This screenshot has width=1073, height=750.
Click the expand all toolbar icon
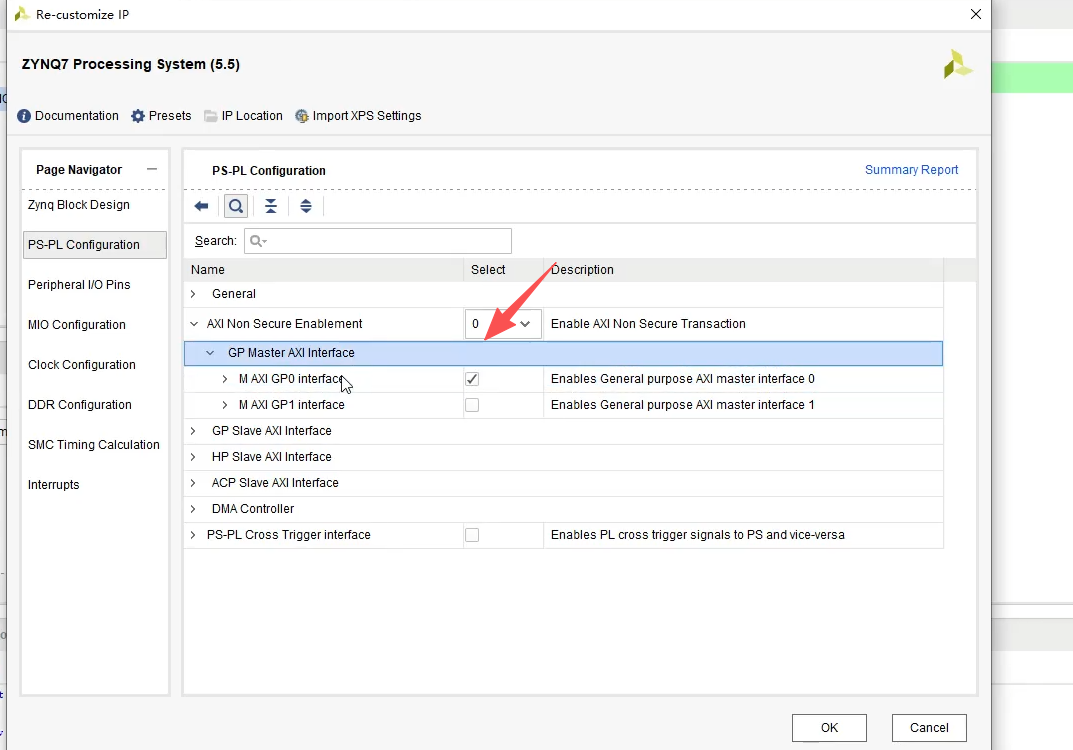306,206
